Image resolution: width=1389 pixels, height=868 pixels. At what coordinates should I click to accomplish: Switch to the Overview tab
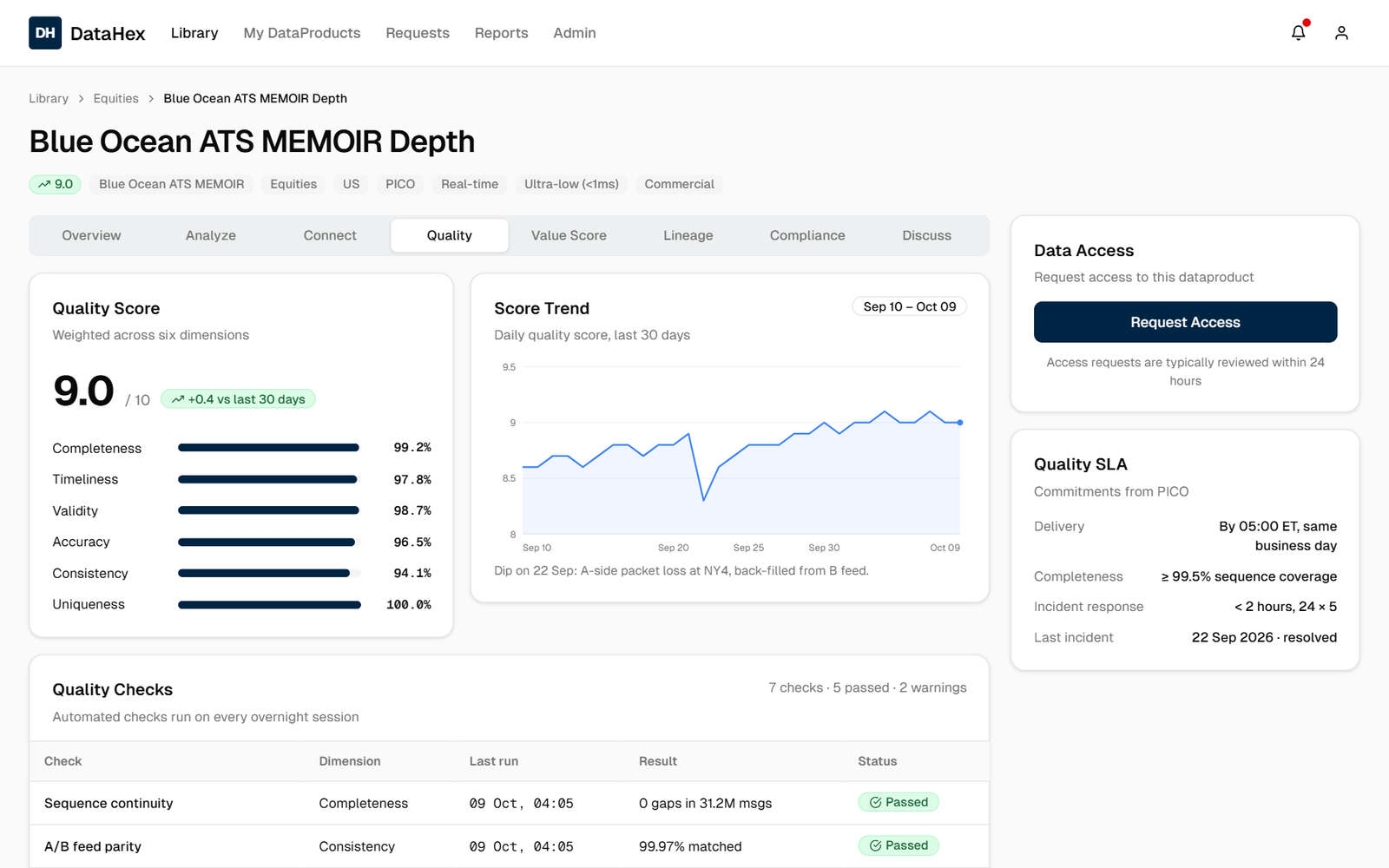[91, 235]
